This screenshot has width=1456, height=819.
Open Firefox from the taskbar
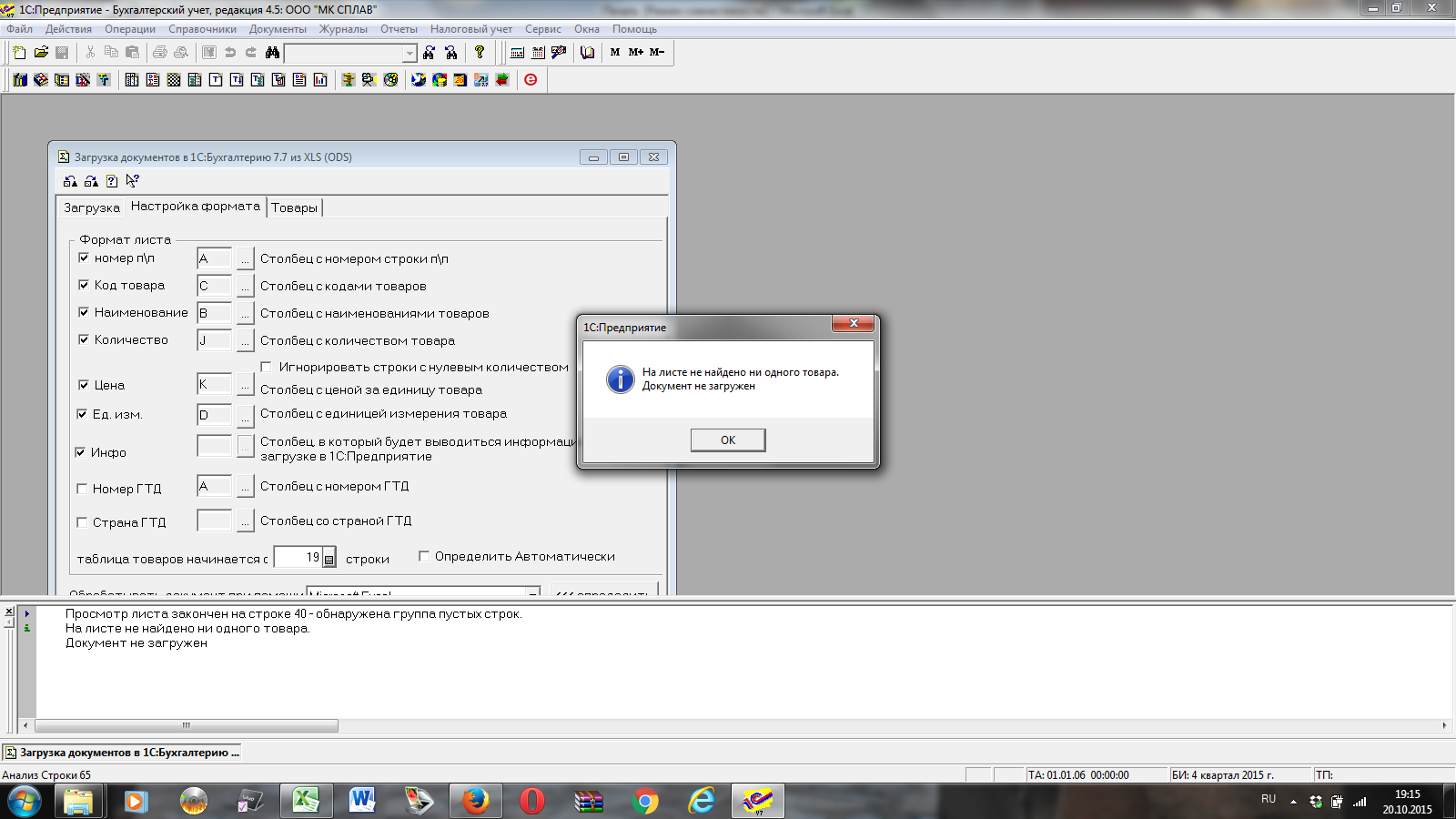(475, 801)
